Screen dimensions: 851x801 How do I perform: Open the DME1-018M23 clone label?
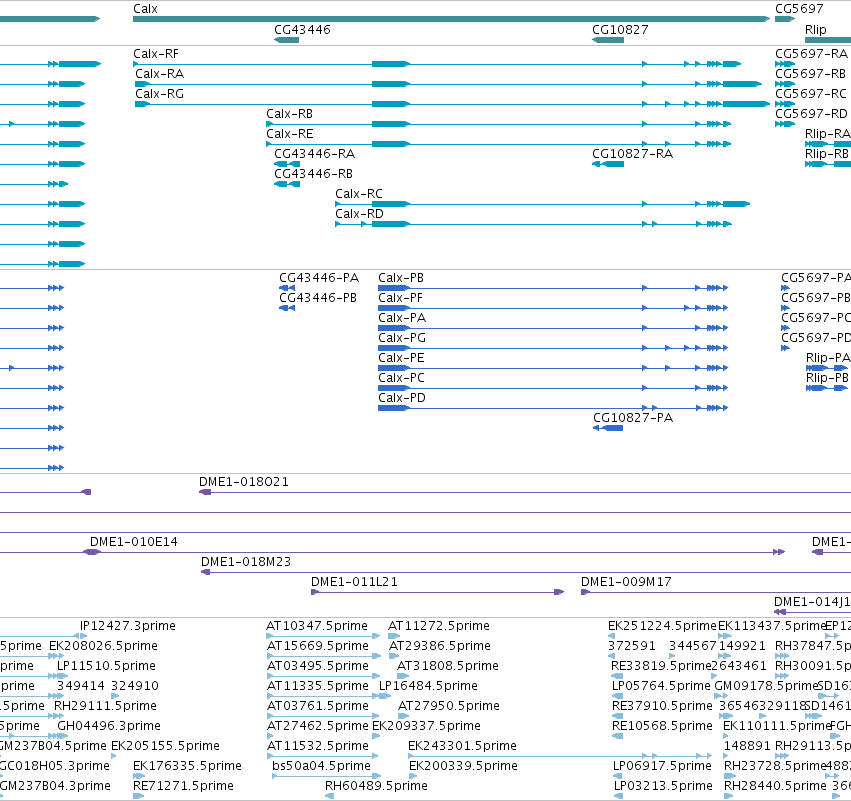246,562
